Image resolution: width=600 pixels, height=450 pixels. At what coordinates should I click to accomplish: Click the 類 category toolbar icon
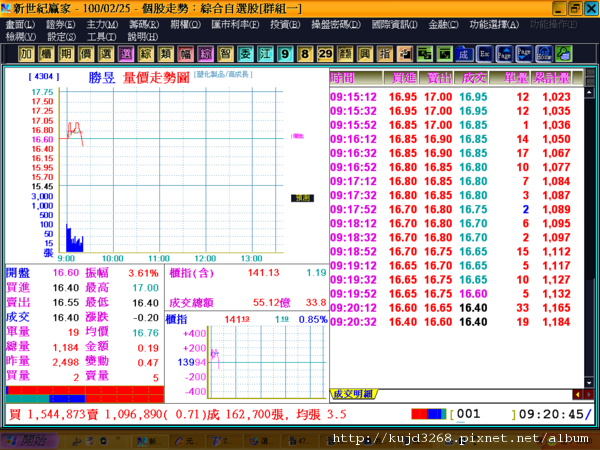[x=165, y=54]
